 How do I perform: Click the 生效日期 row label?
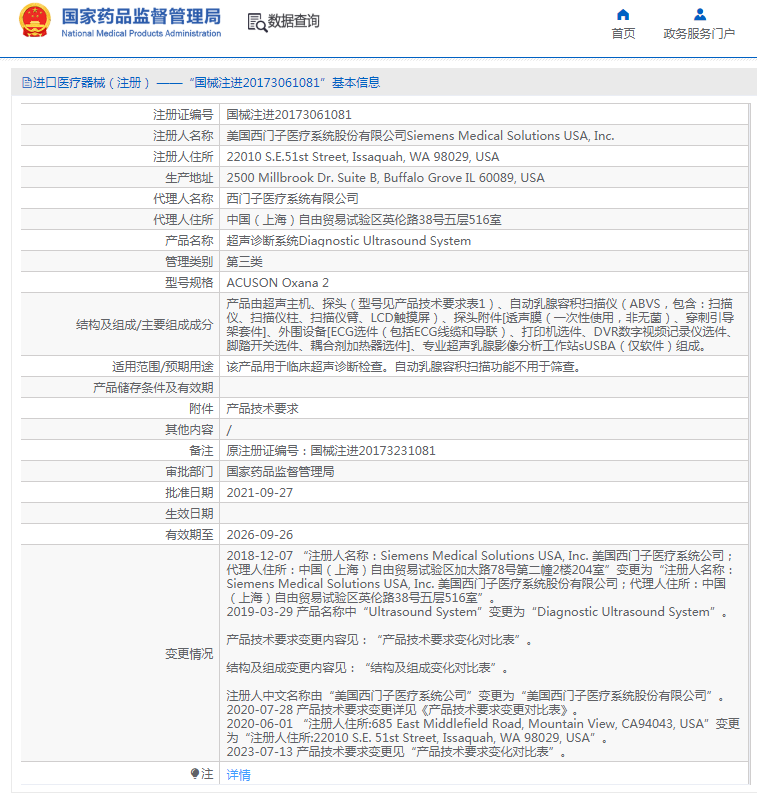tap(189, 514)
